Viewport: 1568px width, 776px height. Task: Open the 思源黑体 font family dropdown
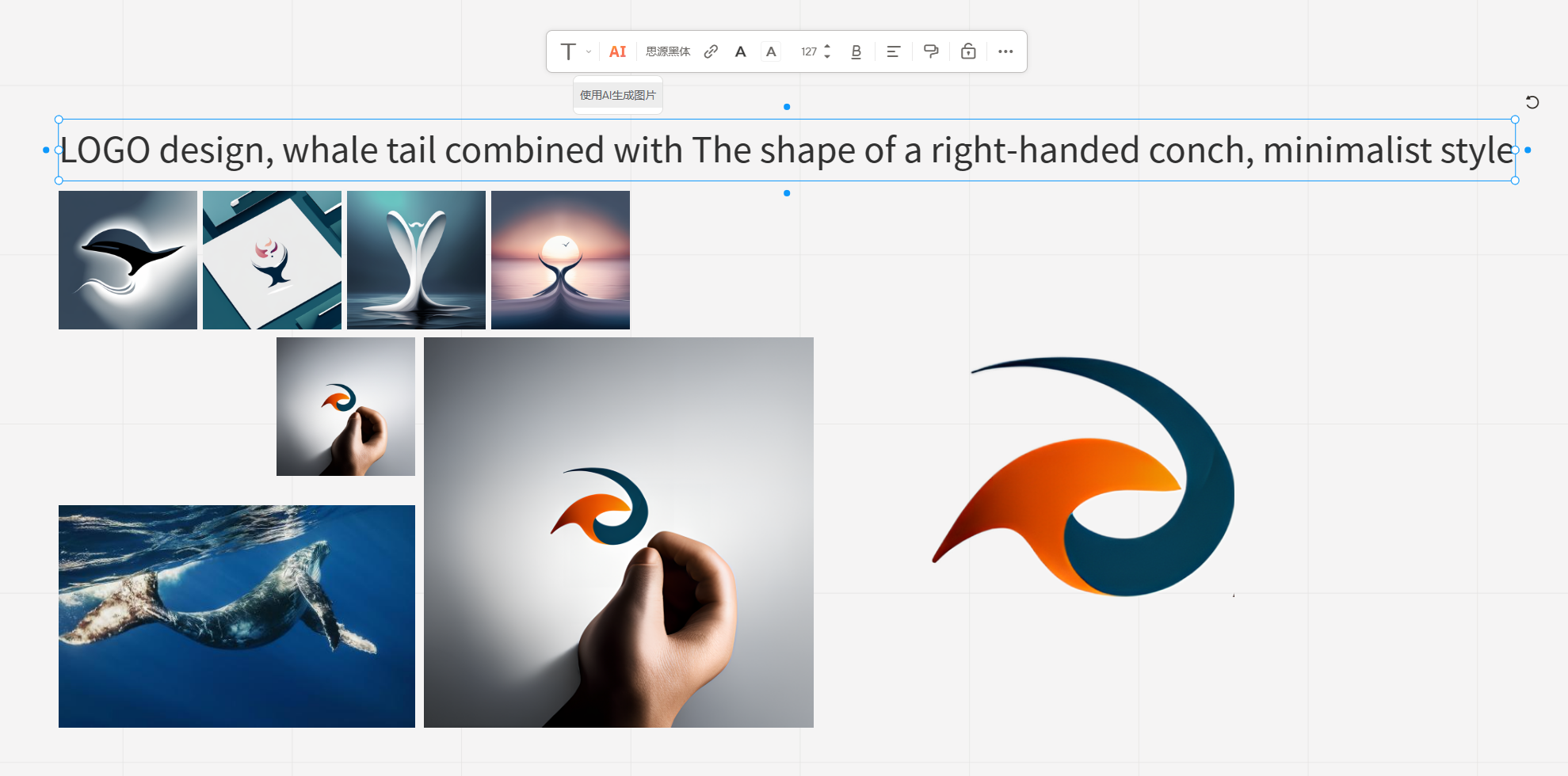click(x=668, y=51)
